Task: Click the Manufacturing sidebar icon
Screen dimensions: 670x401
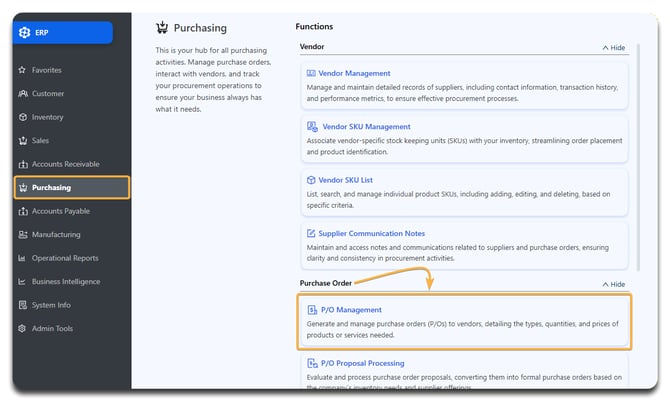Action: [23, 235]
